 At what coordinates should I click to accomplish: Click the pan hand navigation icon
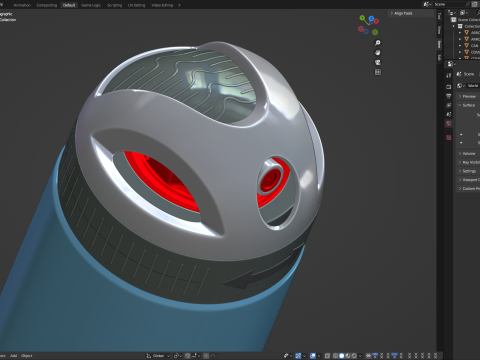pos(378,52)
